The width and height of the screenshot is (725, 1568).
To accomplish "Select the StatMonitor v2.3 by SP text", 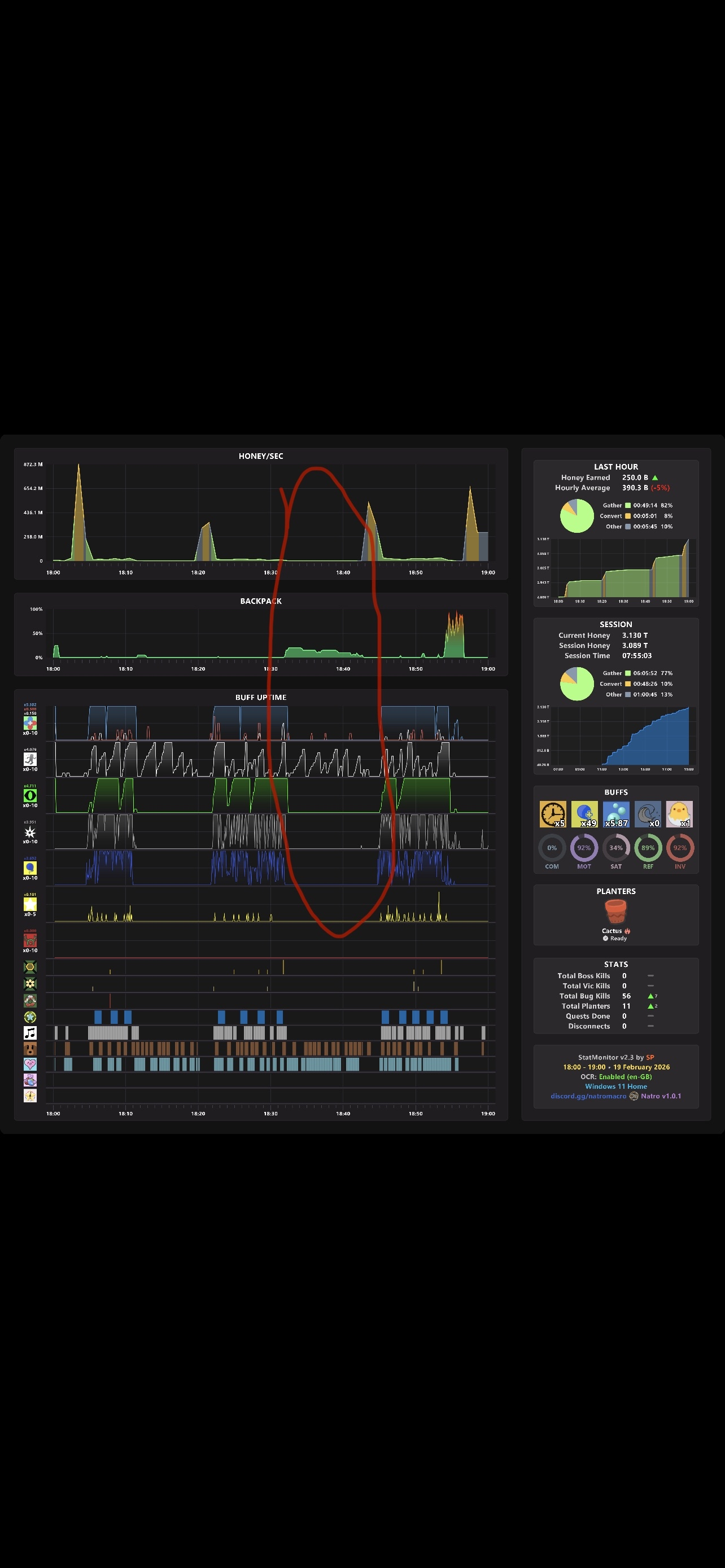I will point(616,1057).
